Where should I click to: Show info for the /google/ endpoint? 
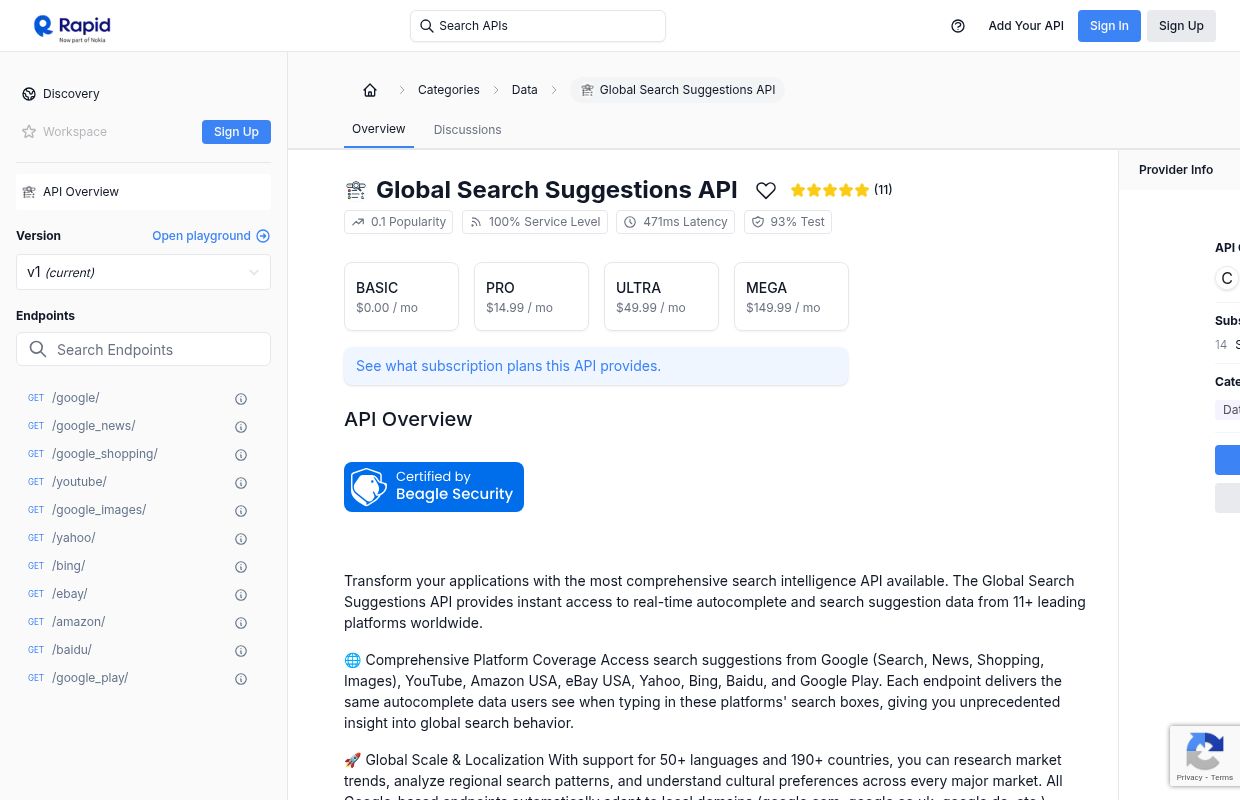(x=241, y=399)
